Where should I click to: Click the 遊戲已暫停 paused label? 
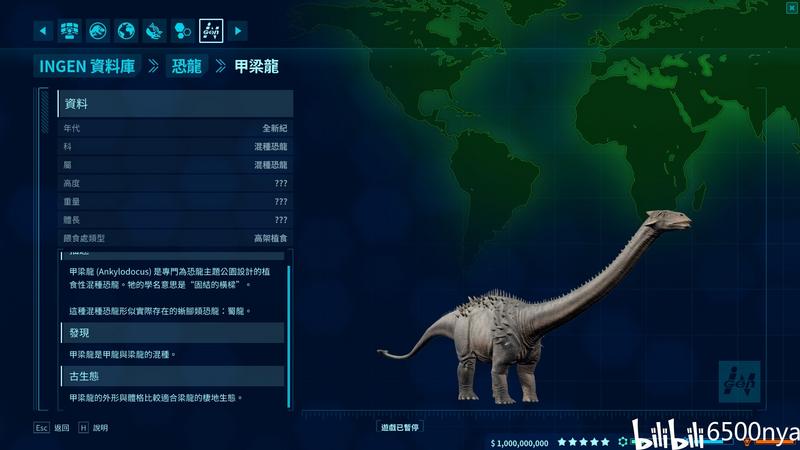(399, 427)
